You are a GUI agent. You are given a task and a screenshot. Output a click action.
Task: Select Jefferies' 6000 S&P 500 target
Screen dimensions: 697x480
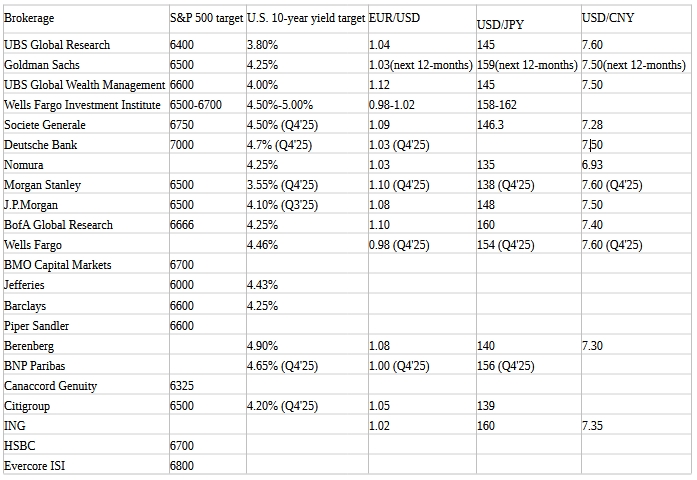pos(183,285)
